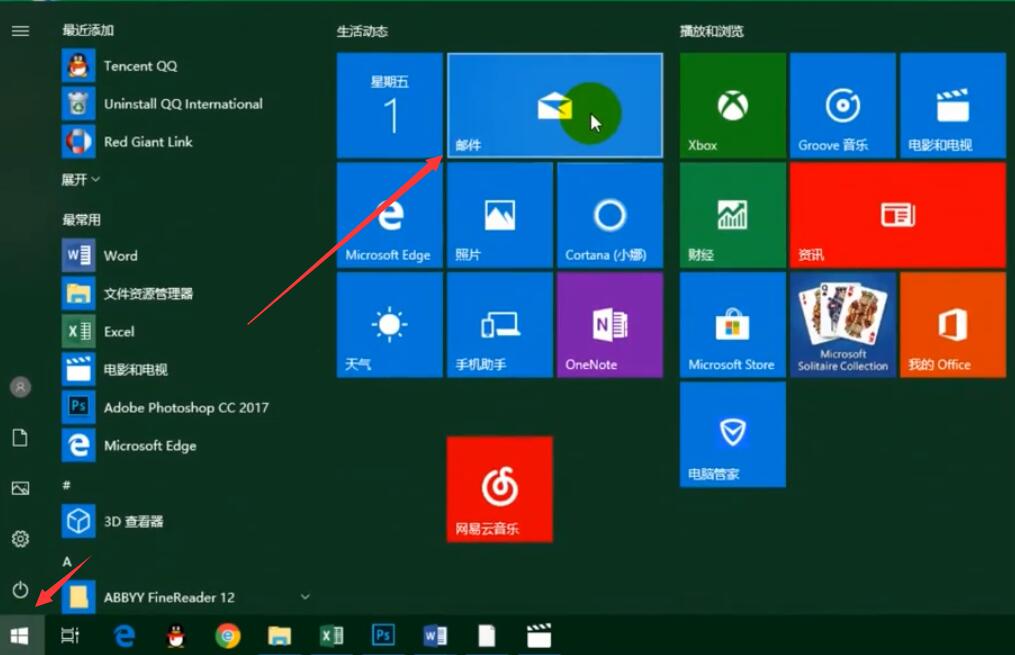
Task: Open the 电脑管家 tile
Action: 732,434
